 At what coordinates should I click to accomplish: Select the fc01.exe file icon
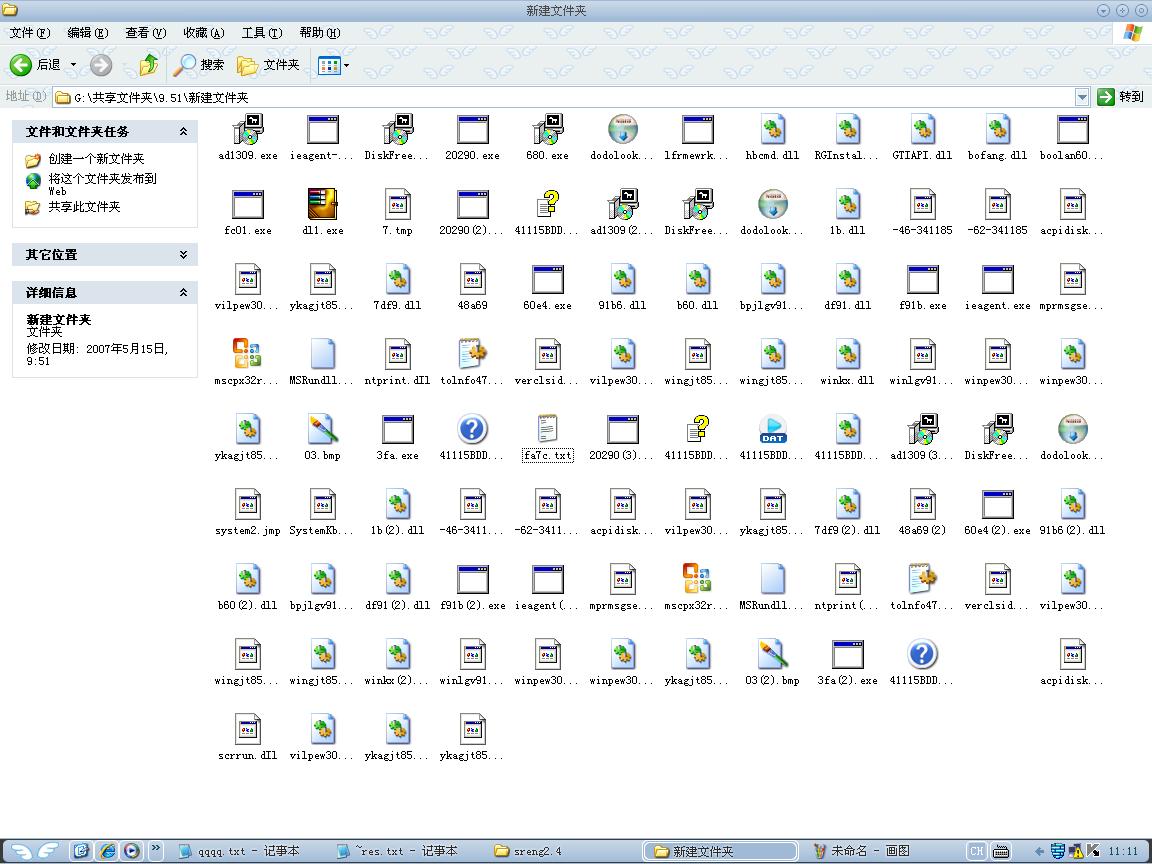coord(247,205)
